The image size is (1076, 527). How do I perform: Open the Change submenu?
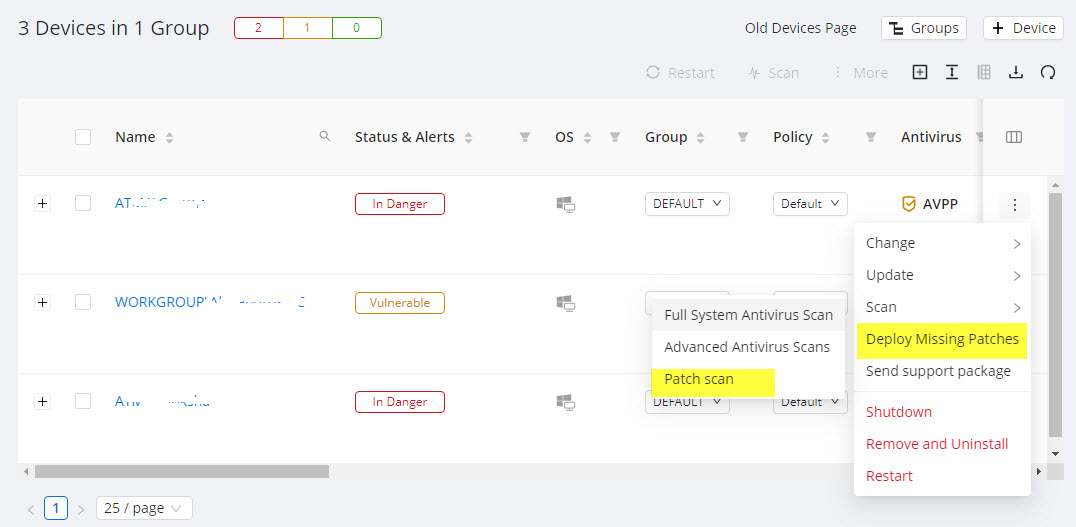[x=942, y=243]
